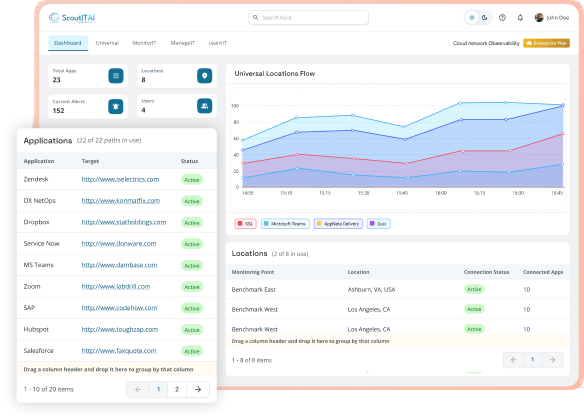Select the Zendesk application name

click(x=36, y=179)
